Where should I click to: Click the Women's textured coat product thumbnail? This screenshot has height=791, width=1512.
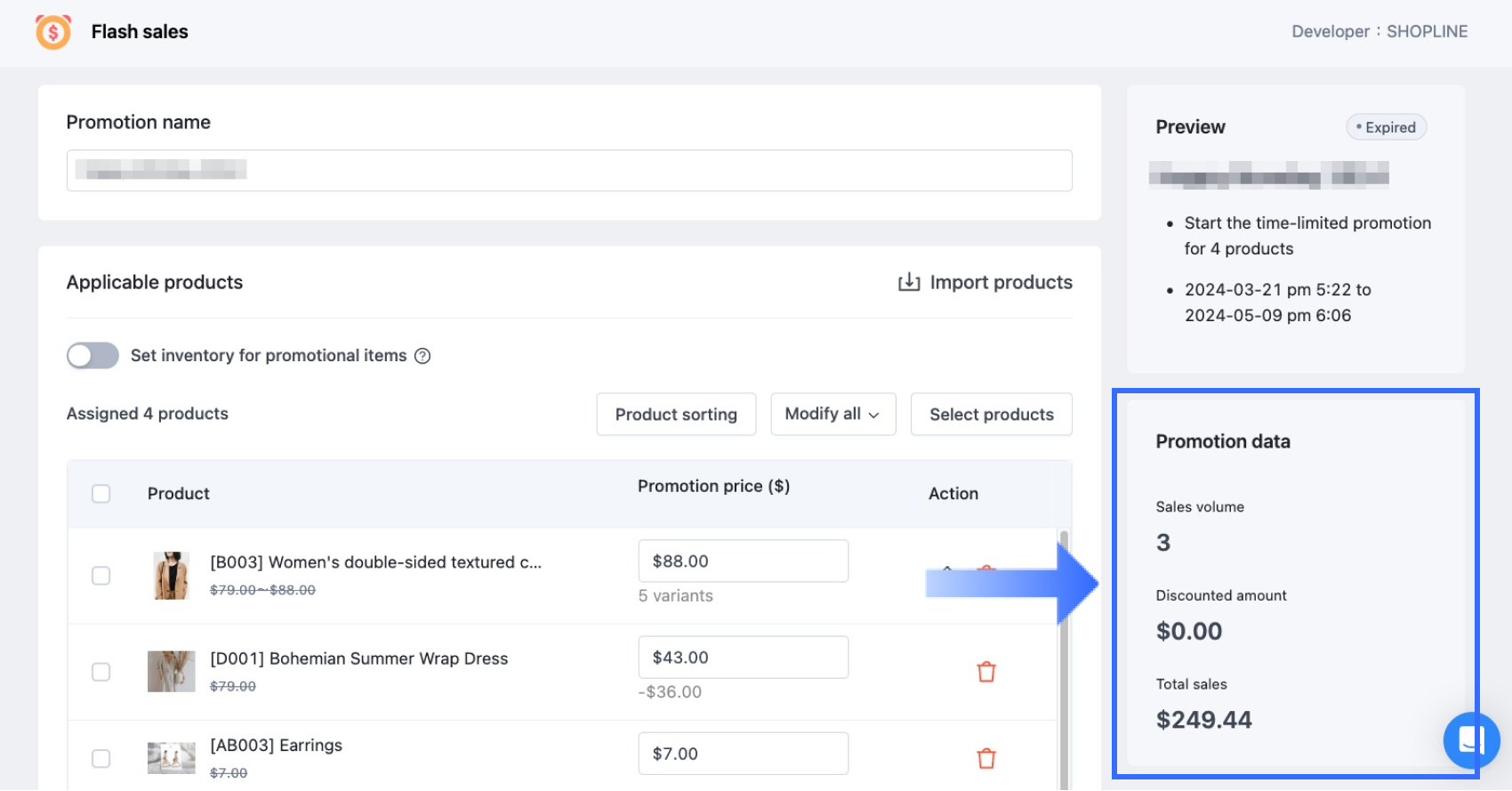pyautogui.click(x=171, y=576)
